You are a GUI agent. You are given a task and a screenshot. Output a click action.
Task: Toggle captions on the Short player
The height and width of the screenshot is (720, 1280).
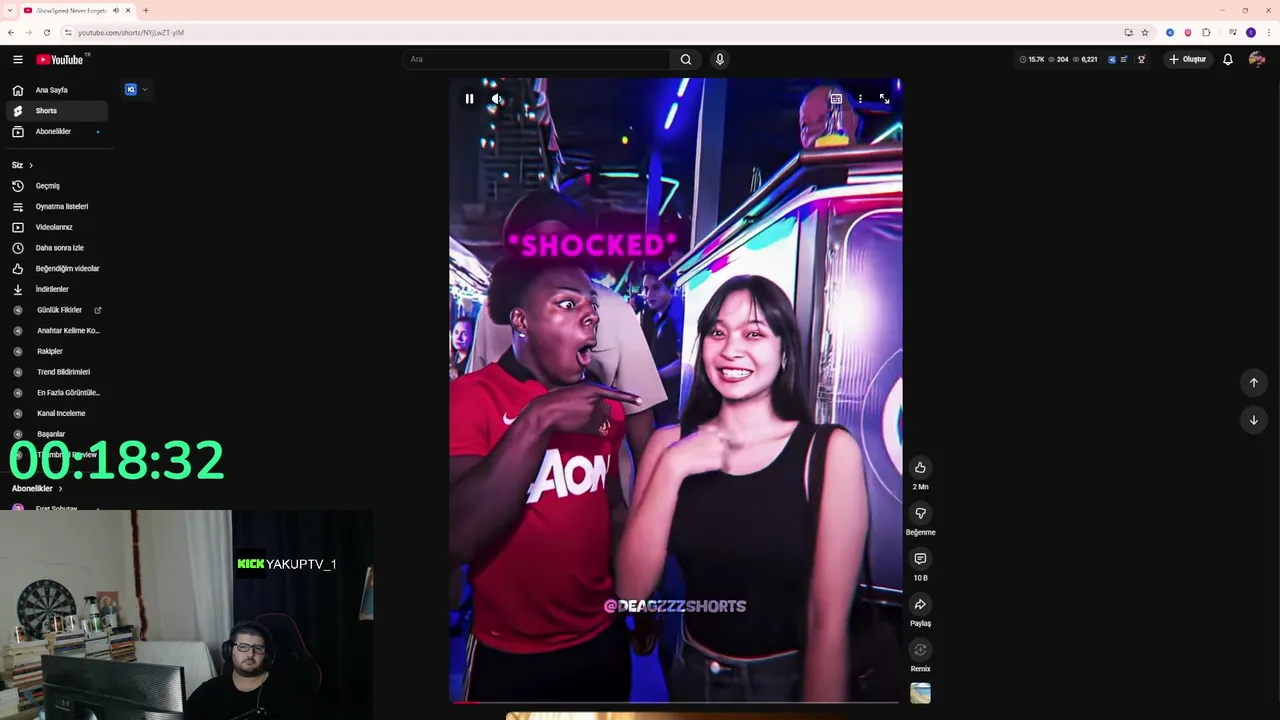[x=836, y=99]
